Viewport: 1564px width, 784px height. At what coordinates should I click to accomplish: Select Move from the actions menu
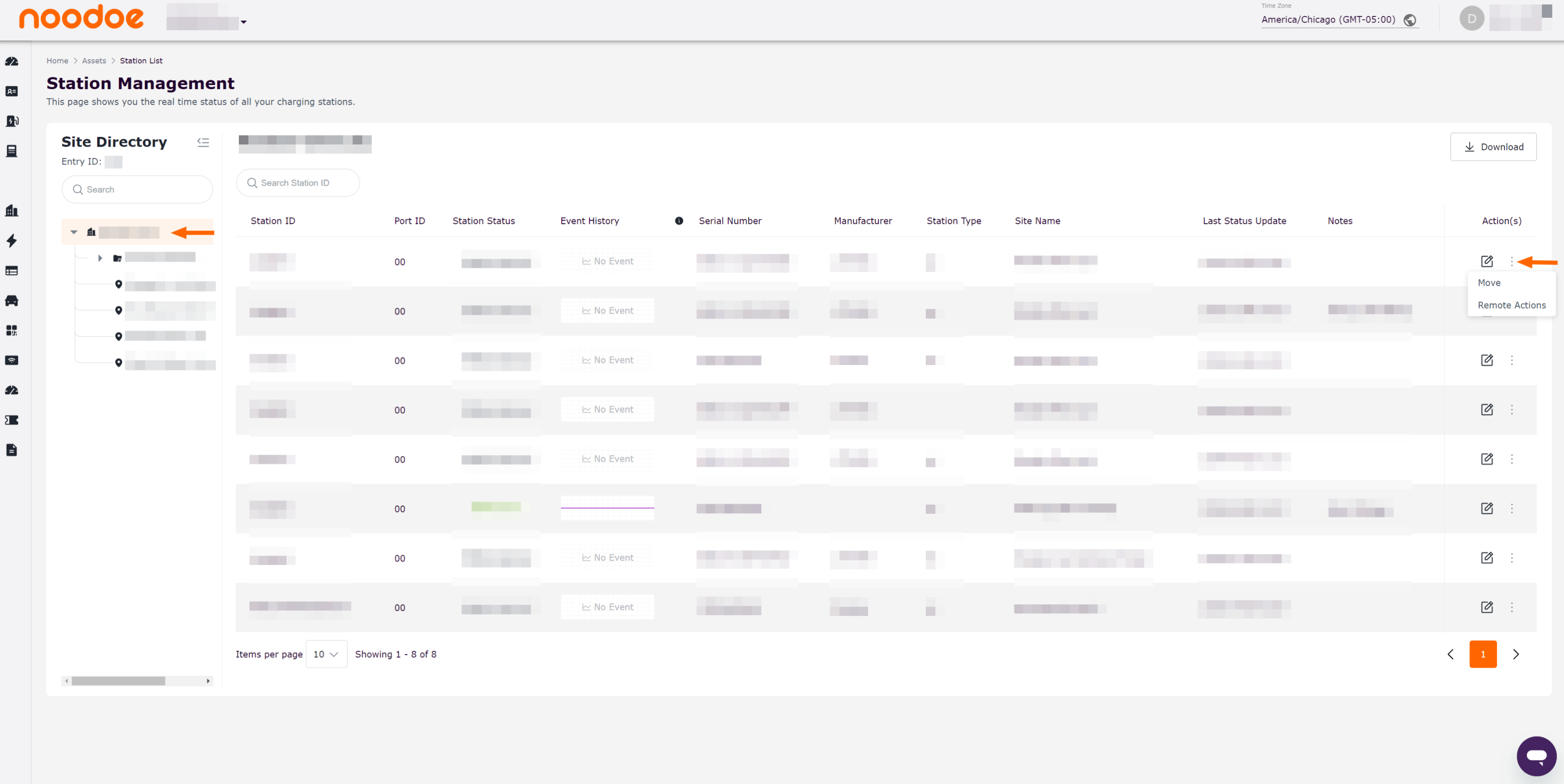(x=1489, y=283)
